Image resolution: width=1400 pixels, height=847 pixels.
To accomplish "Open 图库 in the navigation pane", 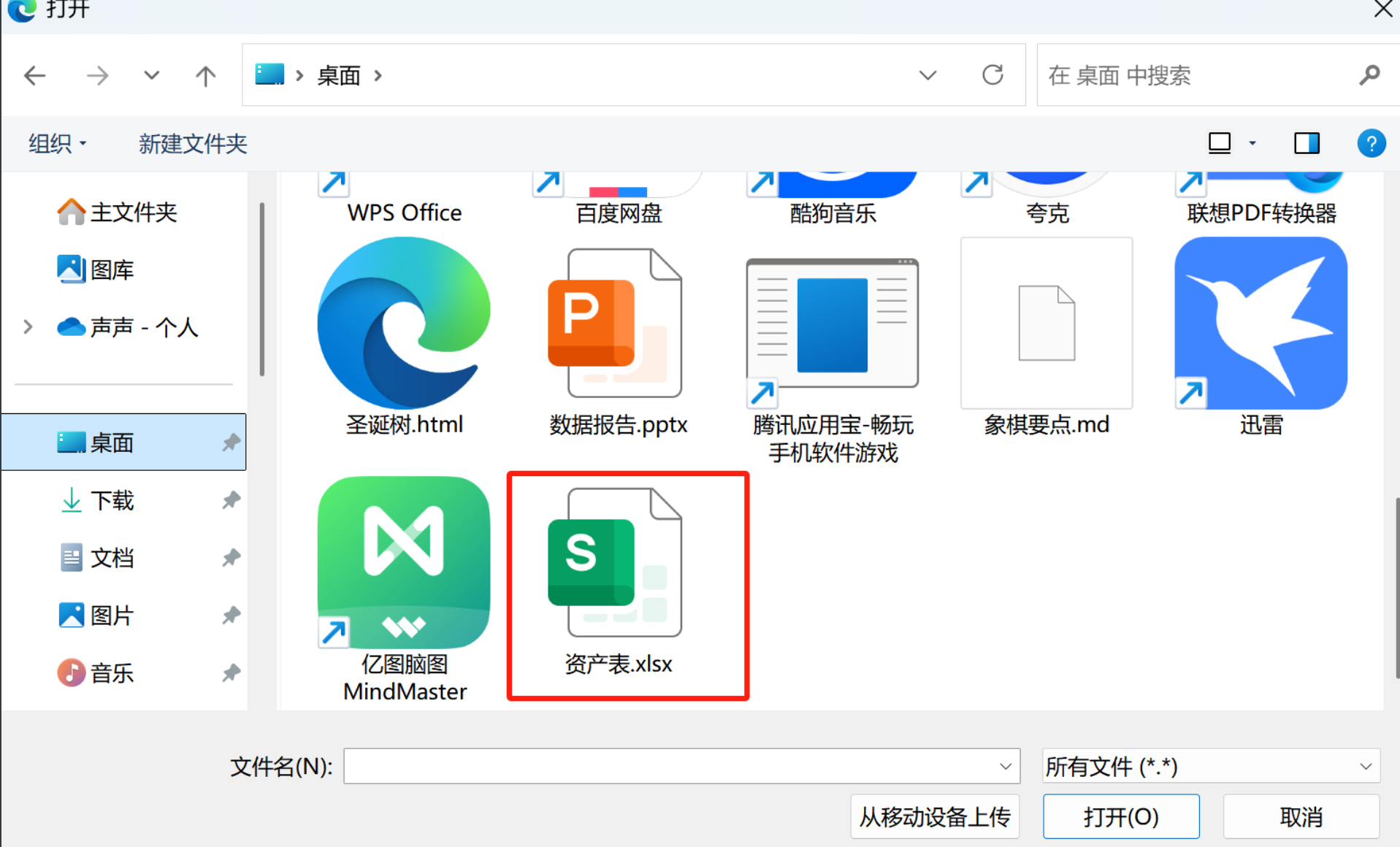I will pyautogui.click(x=96, y=269).
